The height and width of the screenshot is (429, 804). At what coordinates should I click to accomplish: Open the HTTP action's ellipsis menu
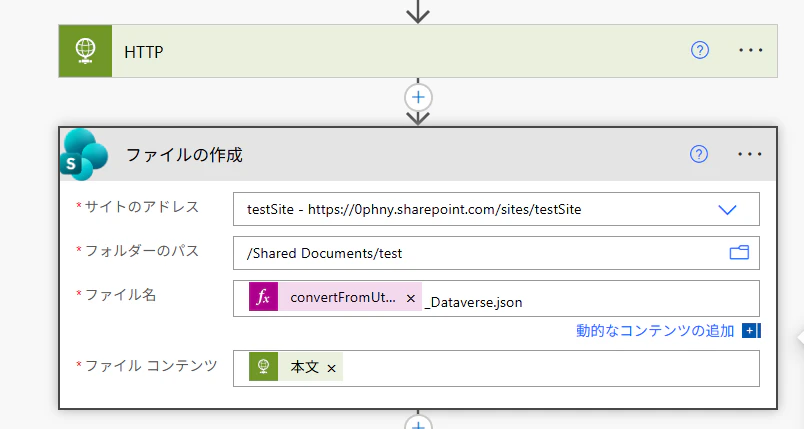751,50
